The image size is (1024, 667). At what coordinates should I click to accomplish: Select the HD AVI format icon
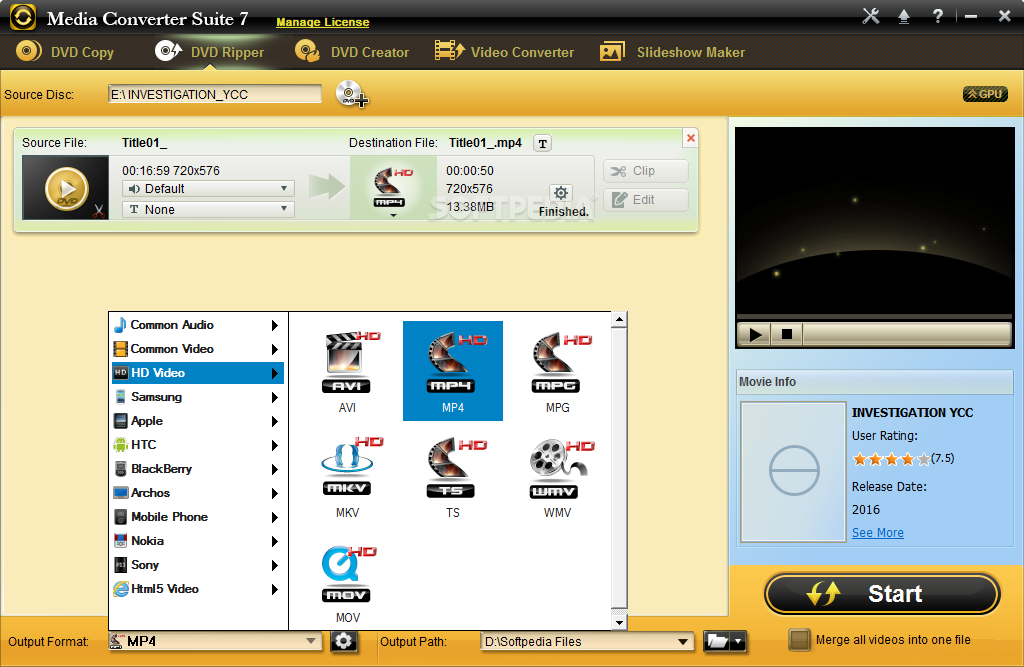[x=347, y=370]
